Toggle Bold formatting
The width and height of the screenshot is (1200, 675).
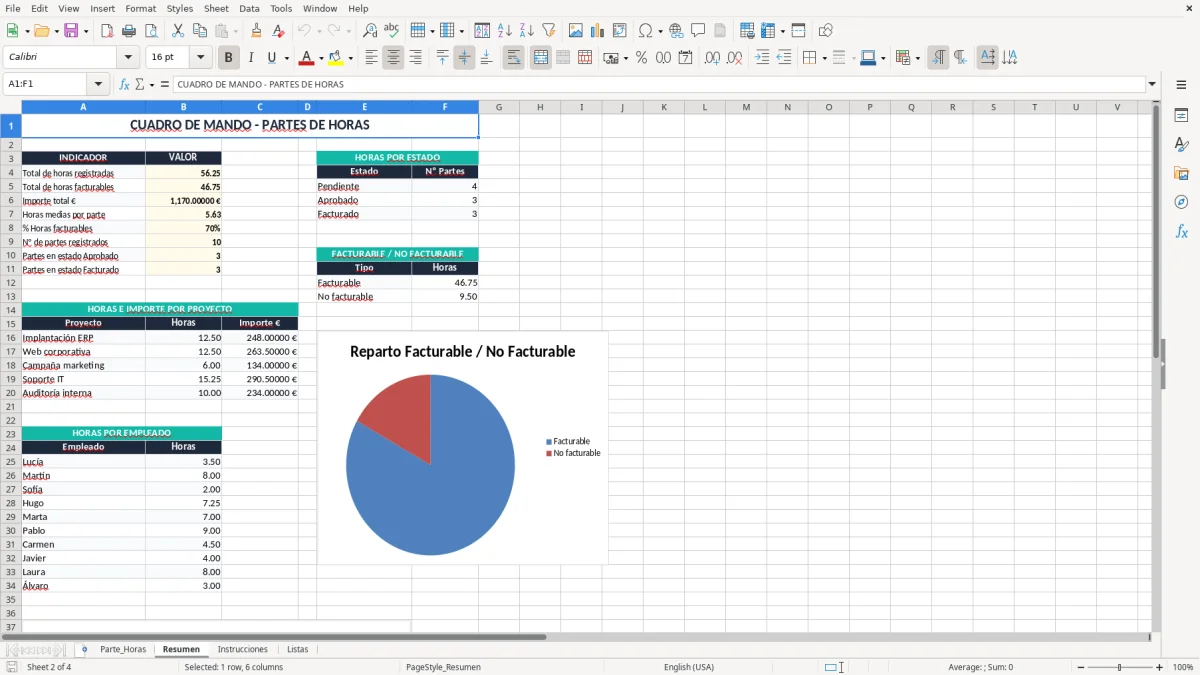[229, 58]
